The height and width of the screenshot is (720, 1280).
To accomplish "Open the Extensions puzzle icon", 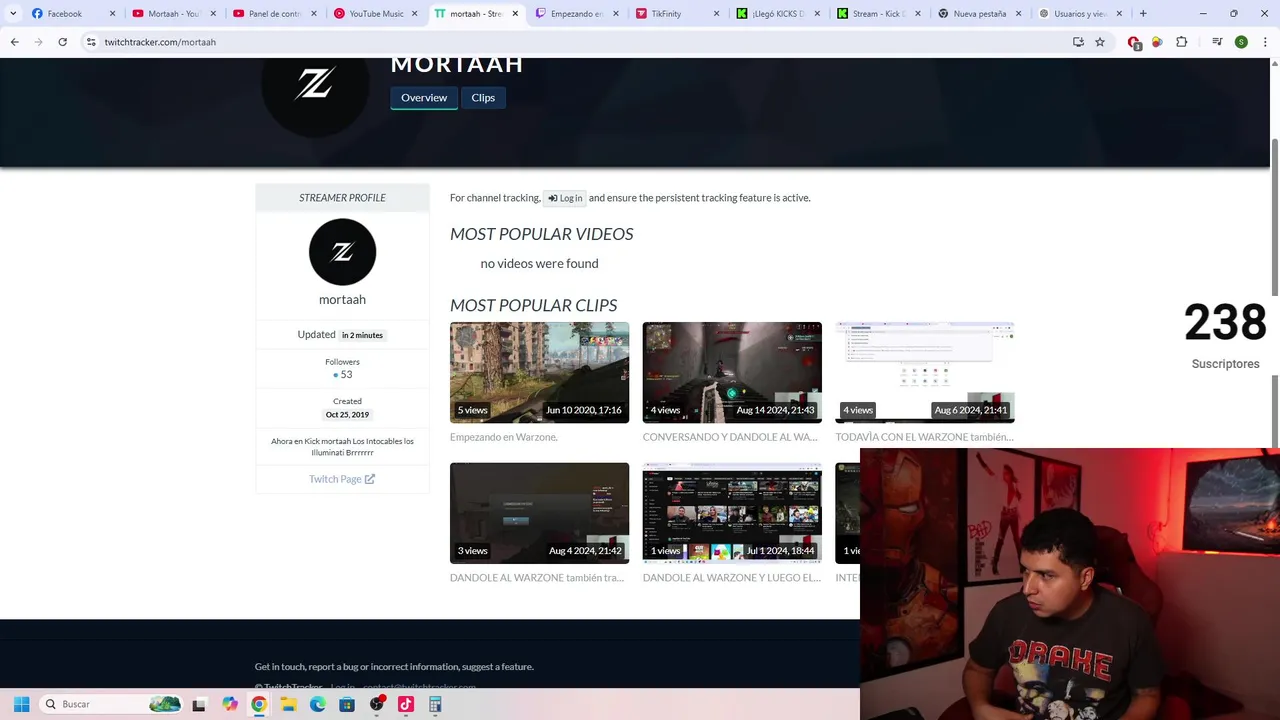I will [x=1182, y=42].
